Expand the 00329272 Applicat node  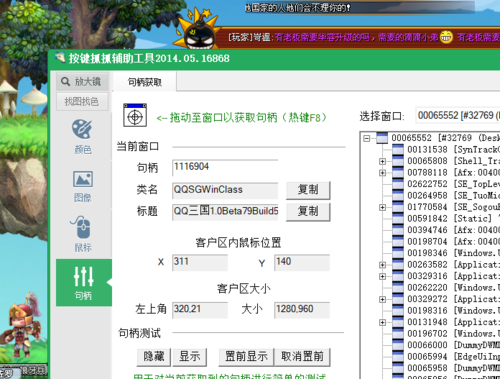pyautogui.click(x=382, y=299)
